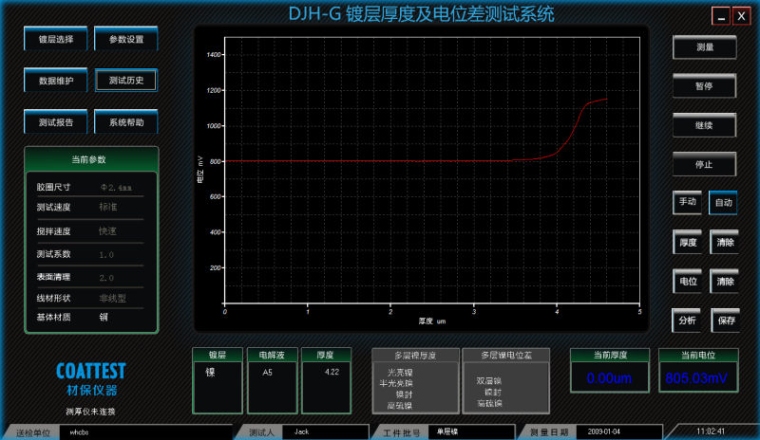Click the 多层镍厚度 panel header
Image resolution: width=760 pixels, height=440 pixels.
(x=415, y=355)
